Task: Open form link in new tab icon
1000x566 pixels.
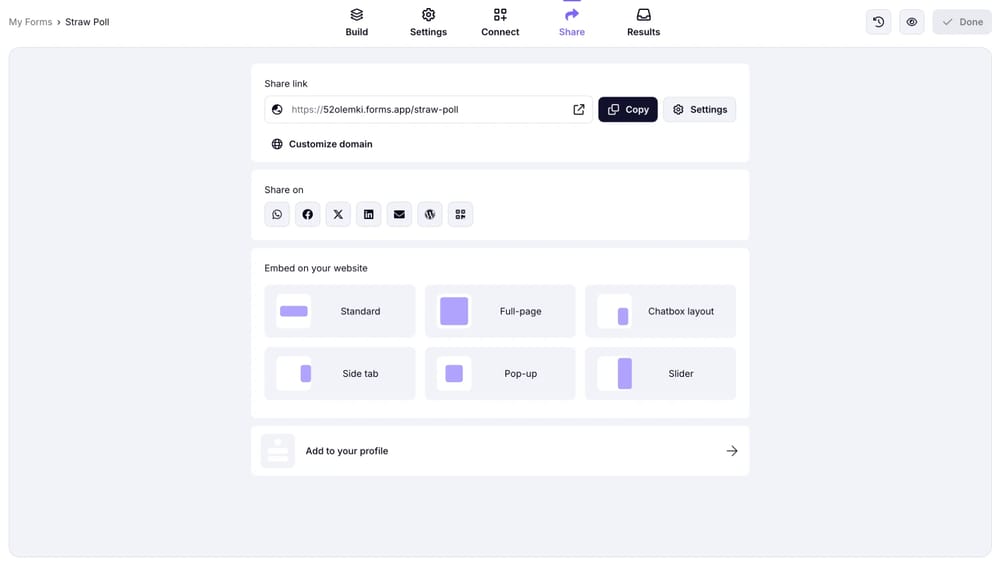Action: pyautogui.click(x=579, y=110)
